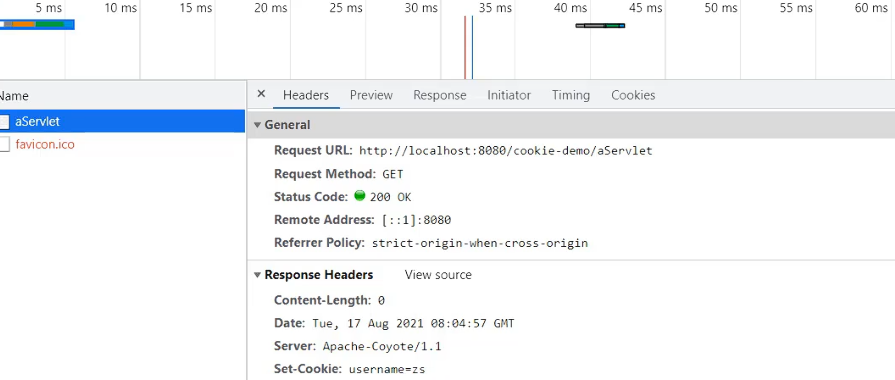The height and width of the screenshot is (380, 895).
Task: Open the Initiator tab
Action: 509,95
